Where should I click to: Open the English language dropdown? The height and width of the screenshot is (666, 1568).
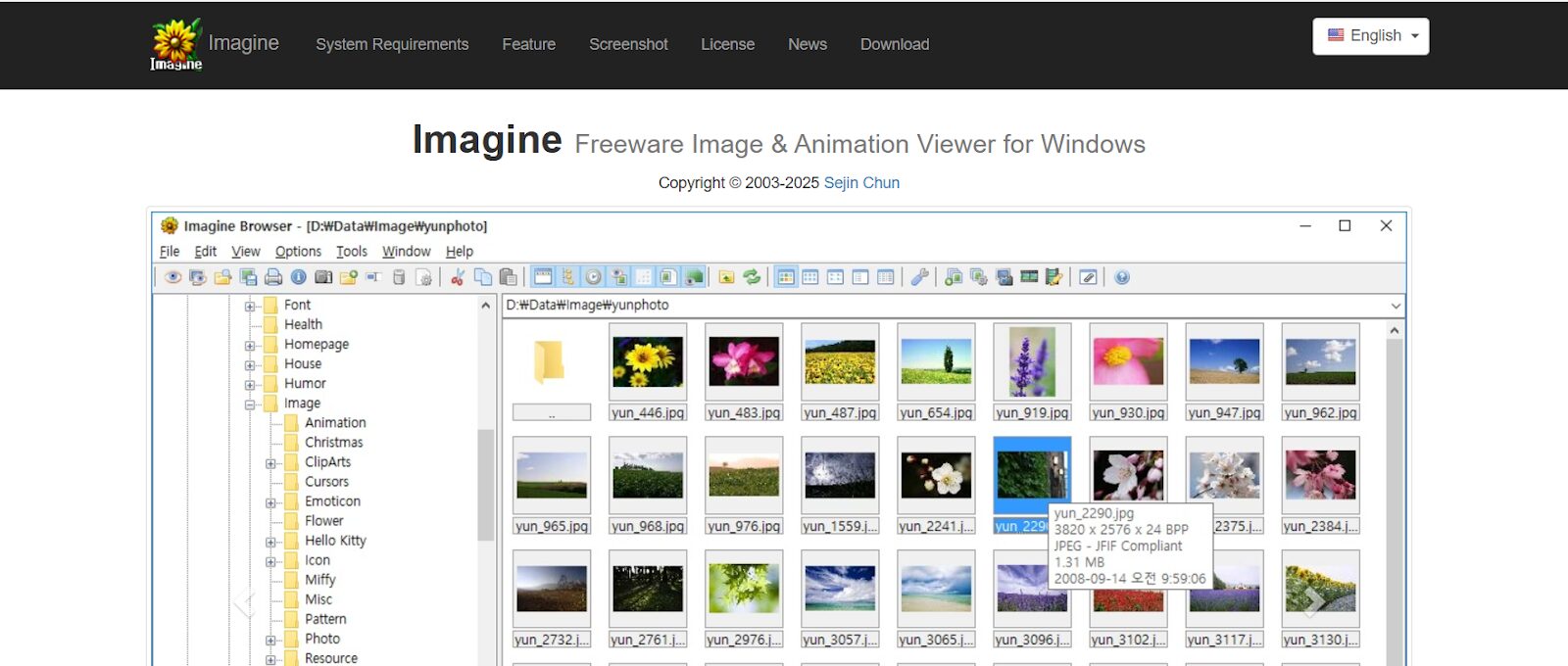click(x=1370, y=36)
